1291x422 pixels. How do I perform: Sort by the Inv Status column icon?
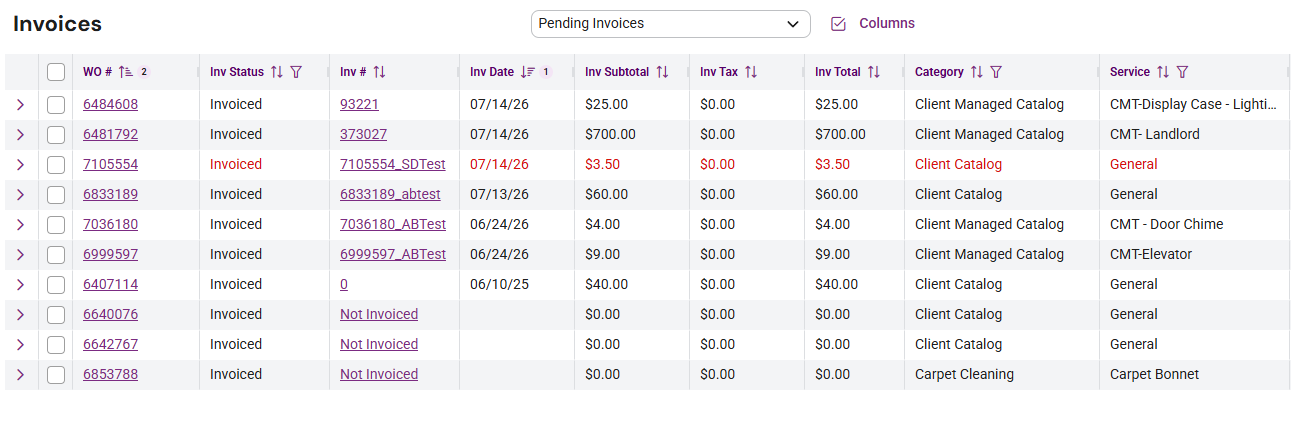pyautogui.click(x=277, y=72)
